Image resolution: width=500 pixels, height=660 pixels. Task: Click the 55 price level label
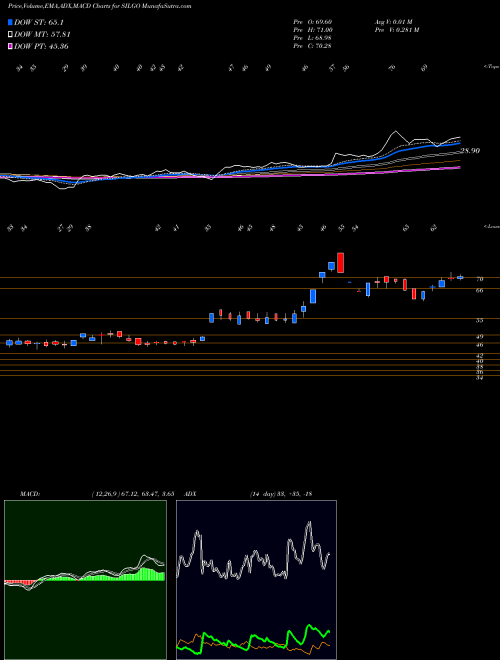[x=479, y=321]
